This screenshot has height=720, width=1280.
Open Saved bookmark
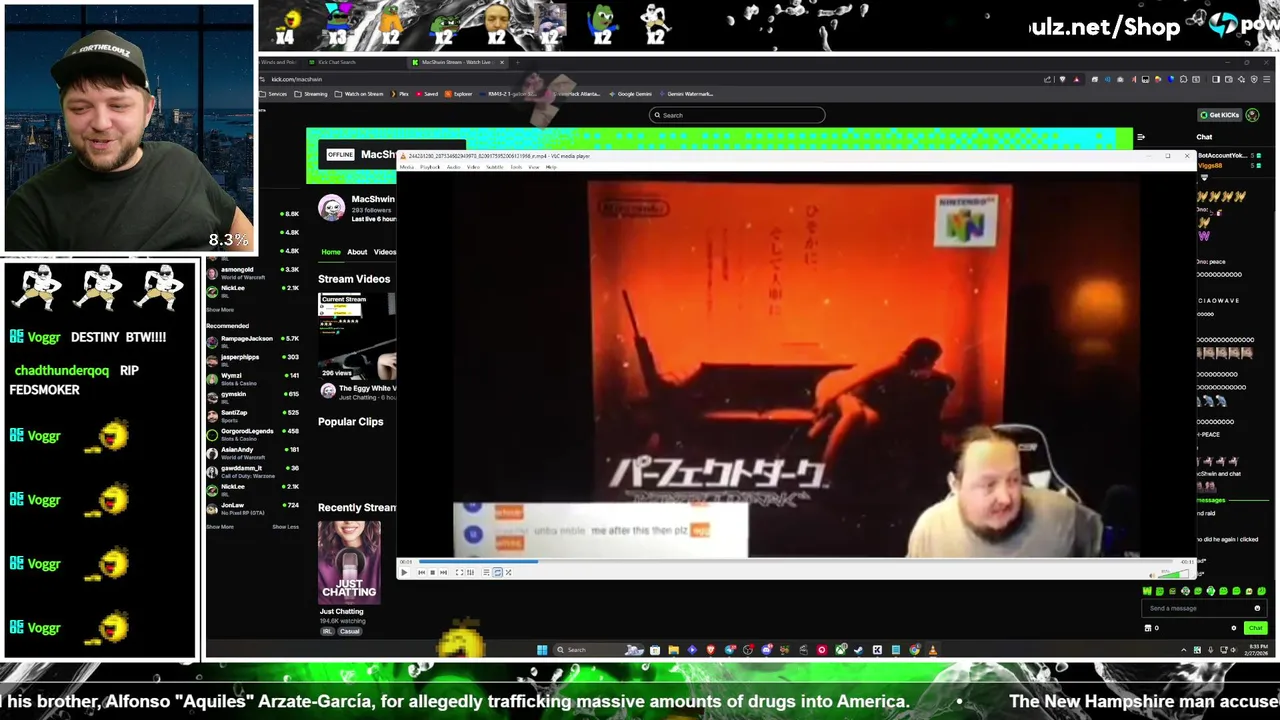[427, 94]
